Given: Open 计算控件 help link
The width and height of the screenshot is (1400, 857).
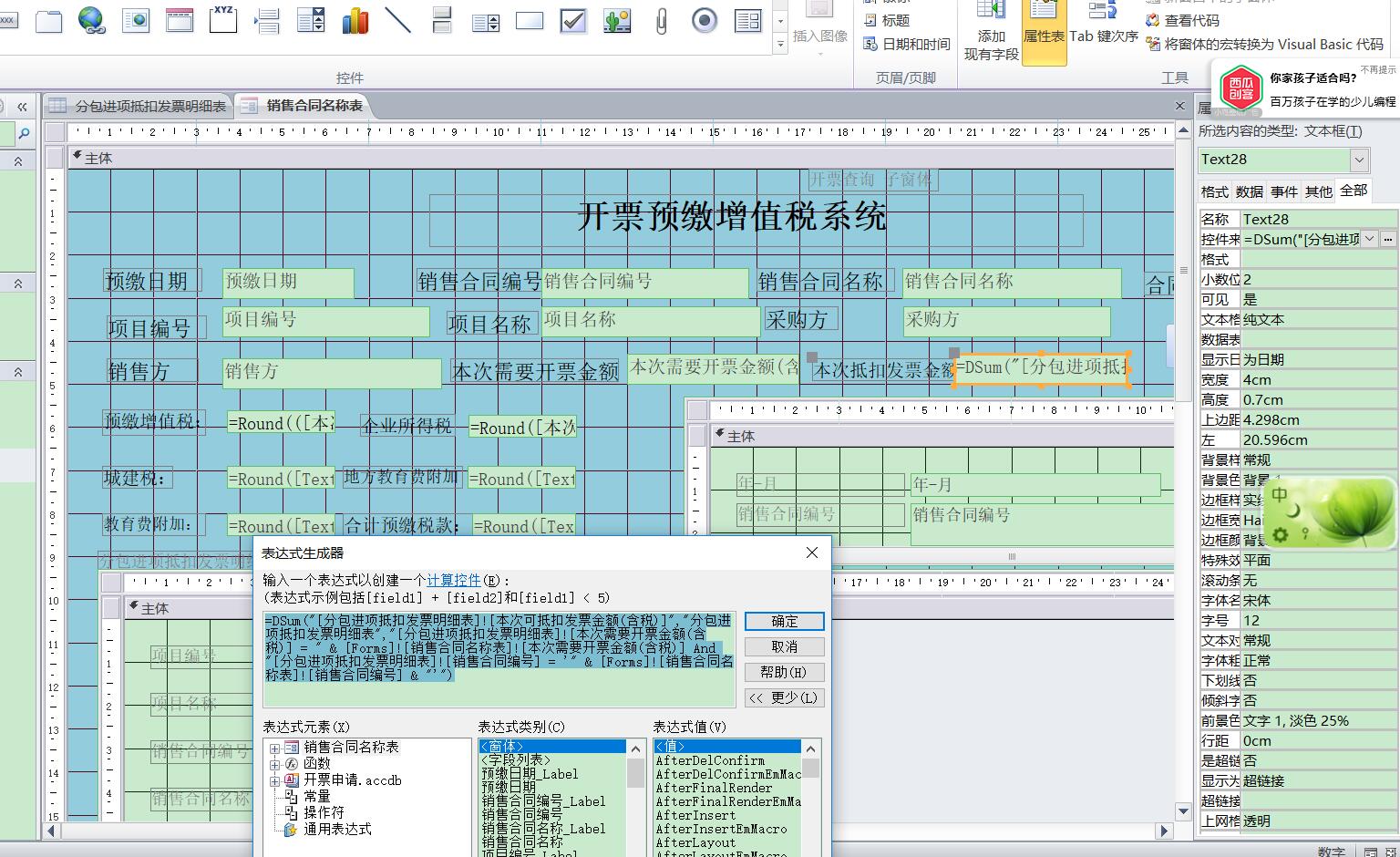Looking at the screenshot, I should [453, 580].
